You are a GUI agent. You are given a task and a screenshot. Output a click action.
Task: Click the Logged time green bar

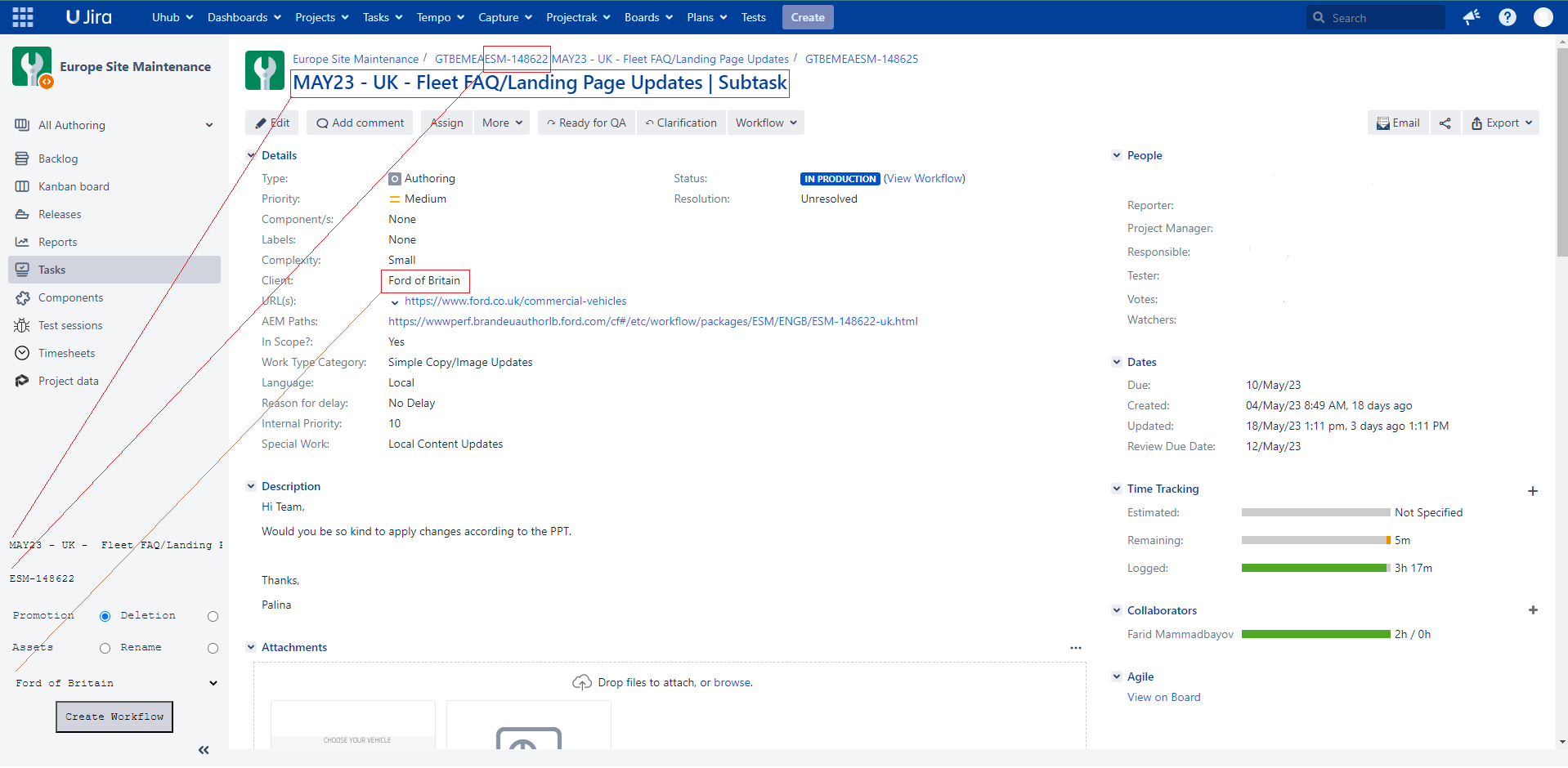click(1315, 568)
